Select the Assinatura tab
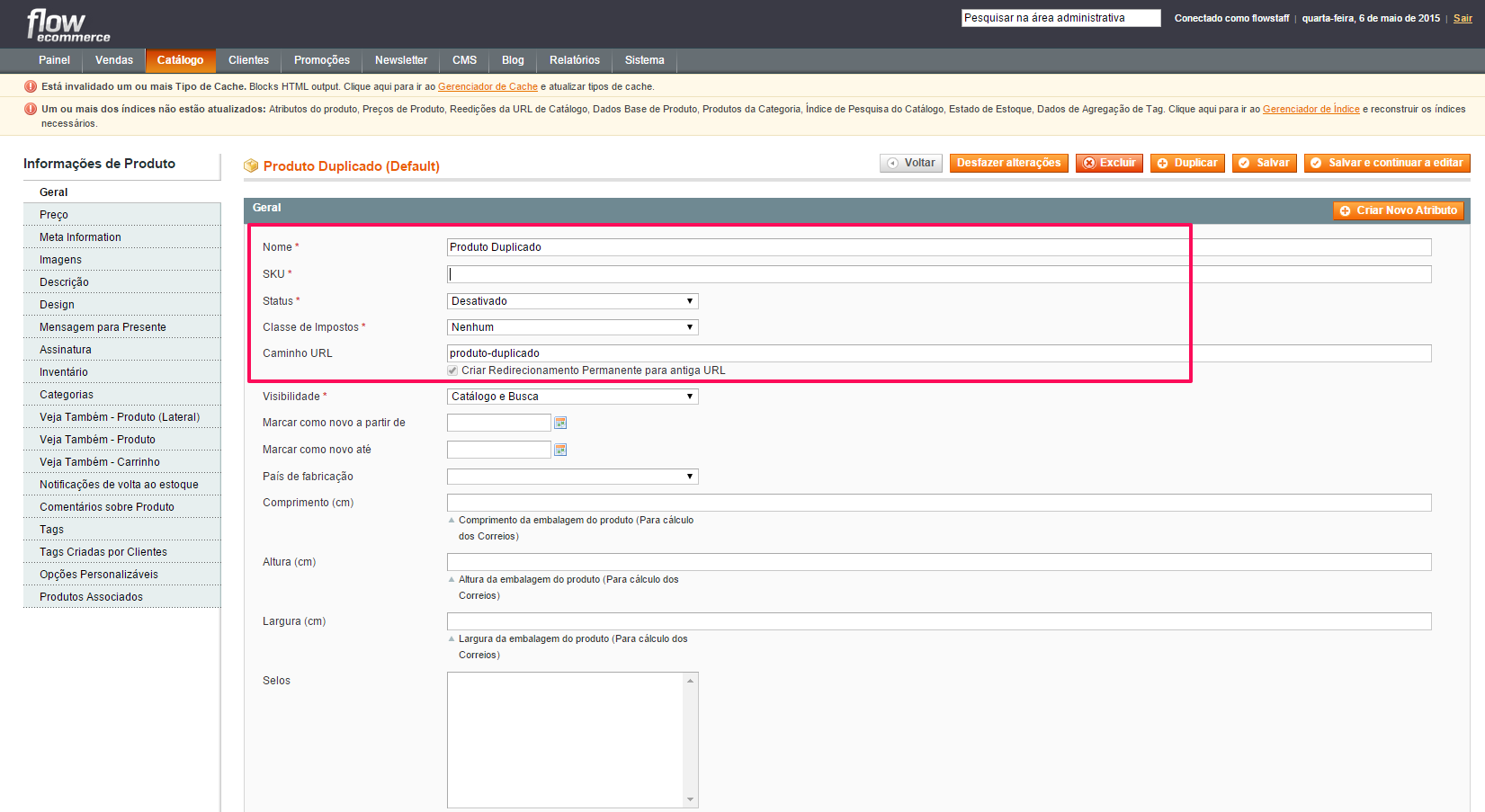 click(121, 350)
